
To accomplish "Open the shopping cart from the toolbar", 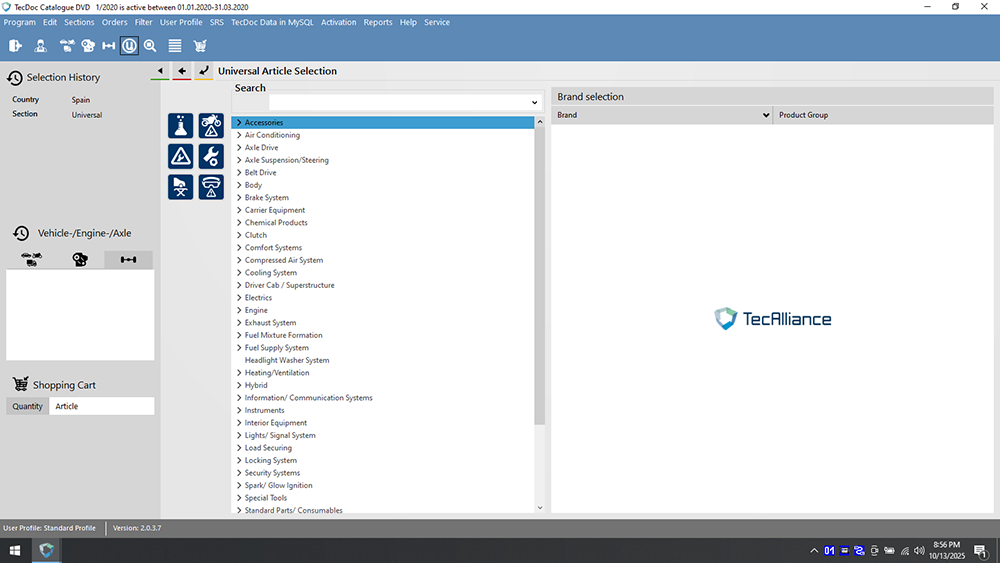I will (x=200, y=45).
